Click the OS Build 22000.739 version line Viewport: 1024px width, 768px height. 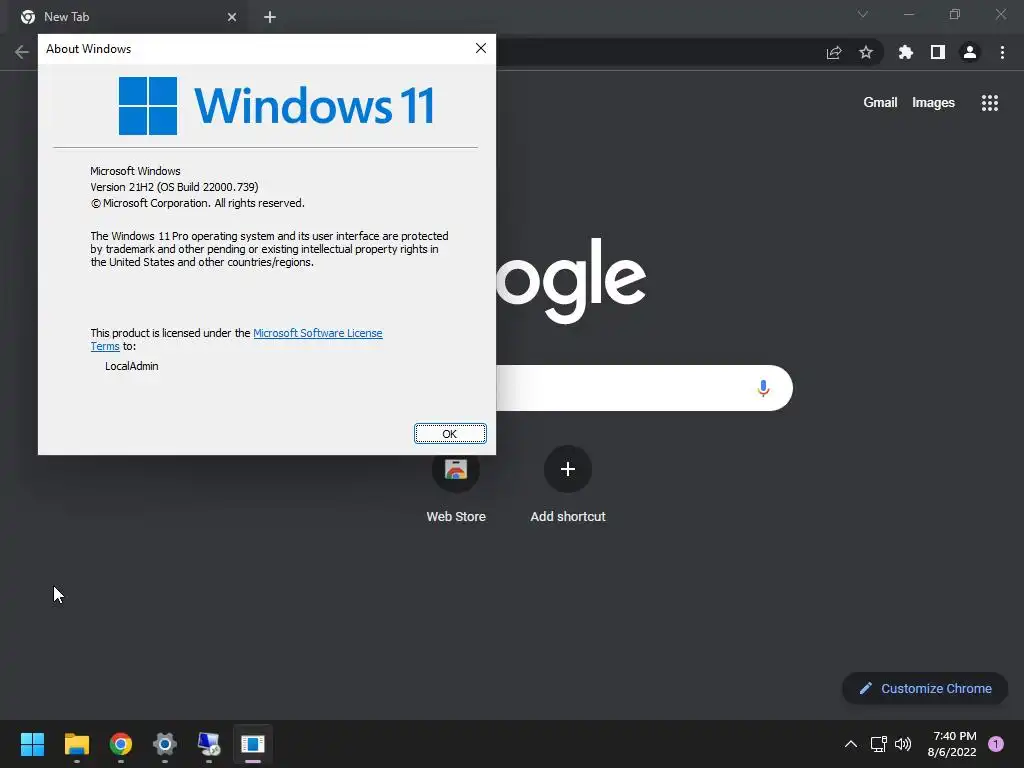click(x=174, y=187)
